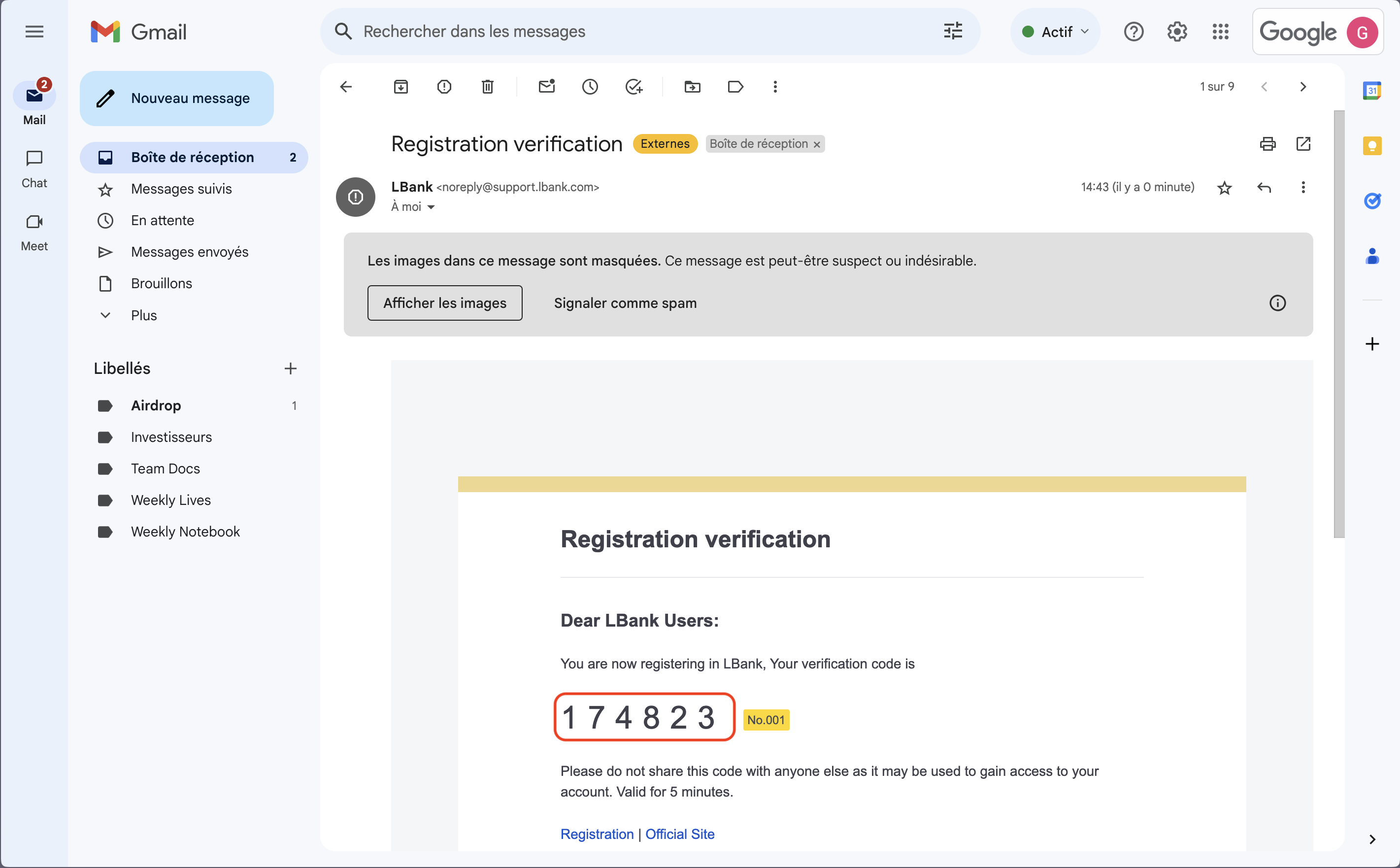Open Google Keep side panel
Image resolution: width=1400 pixels, height=868 pixels.
1372,146
